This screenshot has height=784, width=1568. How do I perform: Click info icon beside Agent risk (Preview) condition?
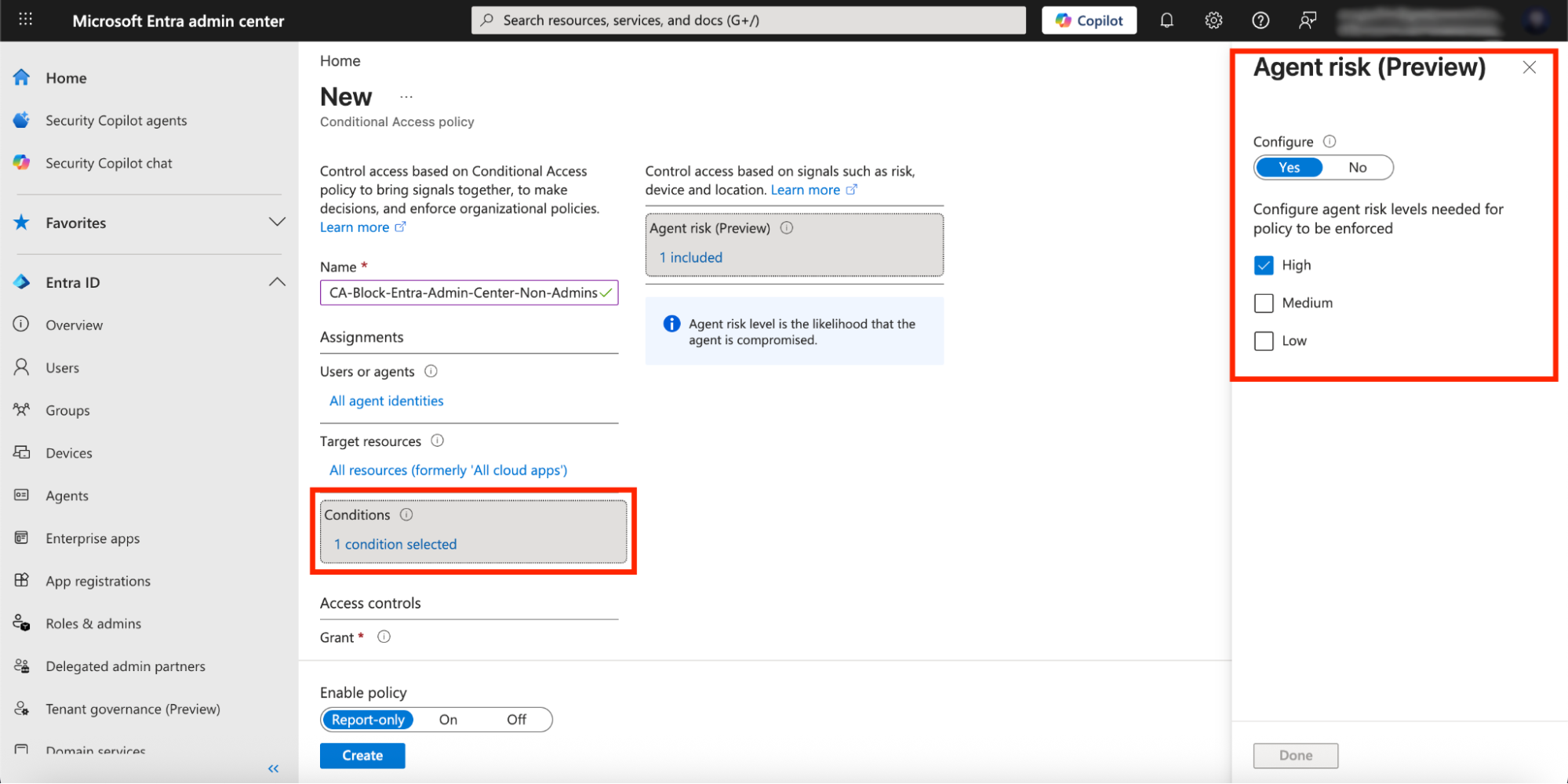[787, 227]
